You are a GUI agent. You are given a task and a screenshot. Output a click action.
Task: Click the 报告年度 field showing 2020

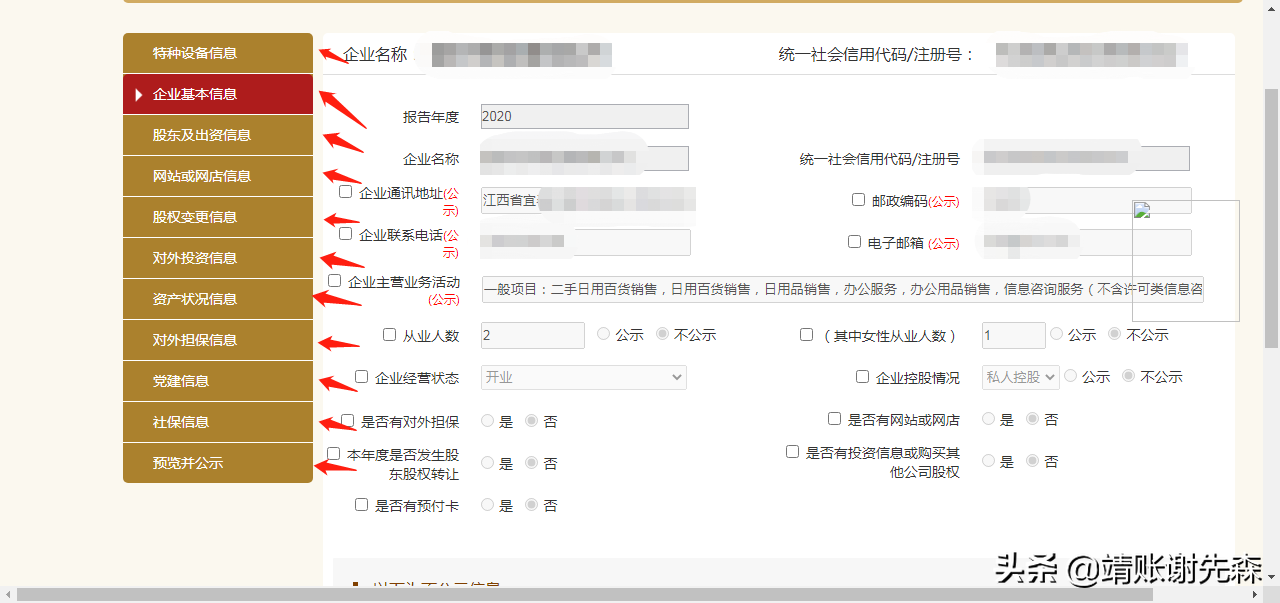point(584,116)
